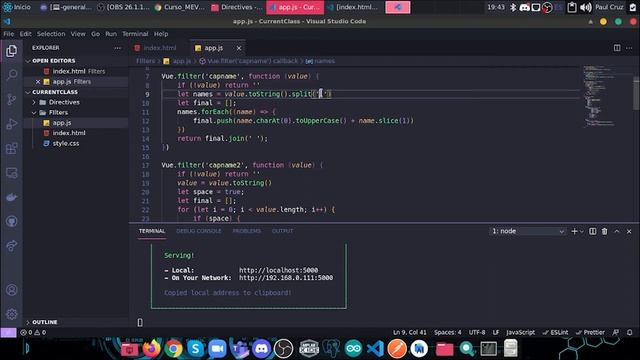Switch to the index.html editor tab
The height and width of the screenshot is (360, 640).
pyautogui.click(x=160, y=48)
